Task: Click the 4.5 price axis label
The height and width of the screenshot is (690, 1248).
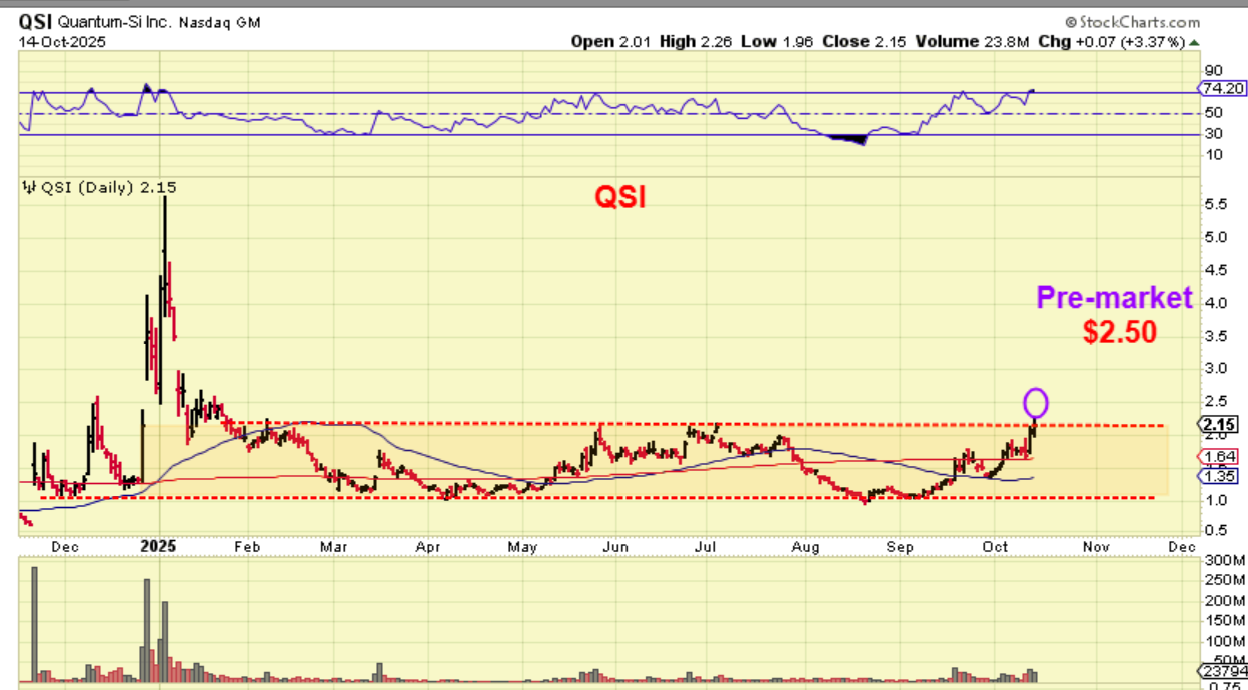Action: point(1217,270)
